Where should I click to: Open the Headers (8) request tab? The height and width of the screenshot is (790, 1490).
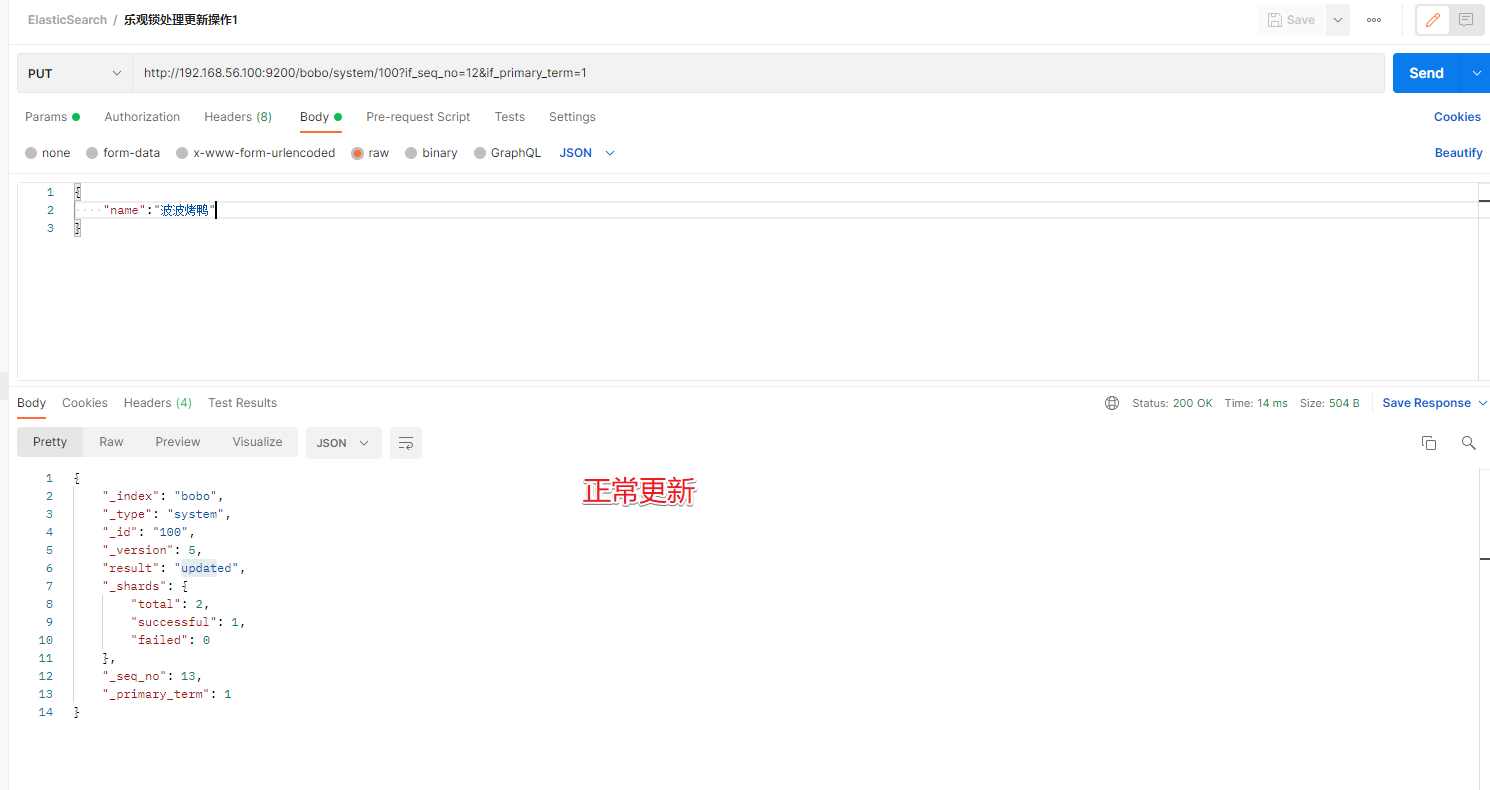point(238,117)
